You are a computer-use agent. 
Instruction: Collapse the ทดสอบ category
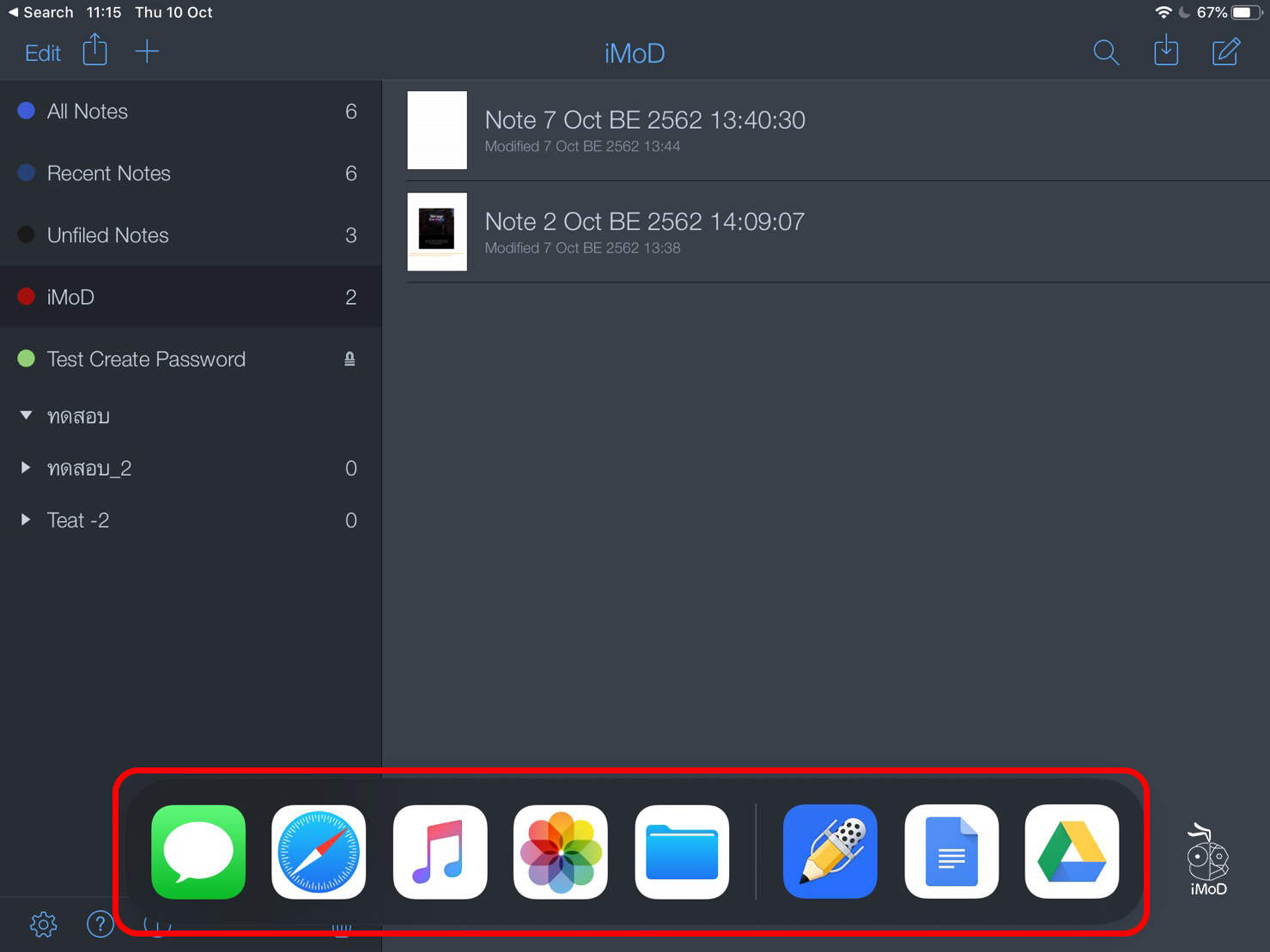pyautogui.click(x=25, y=415)
